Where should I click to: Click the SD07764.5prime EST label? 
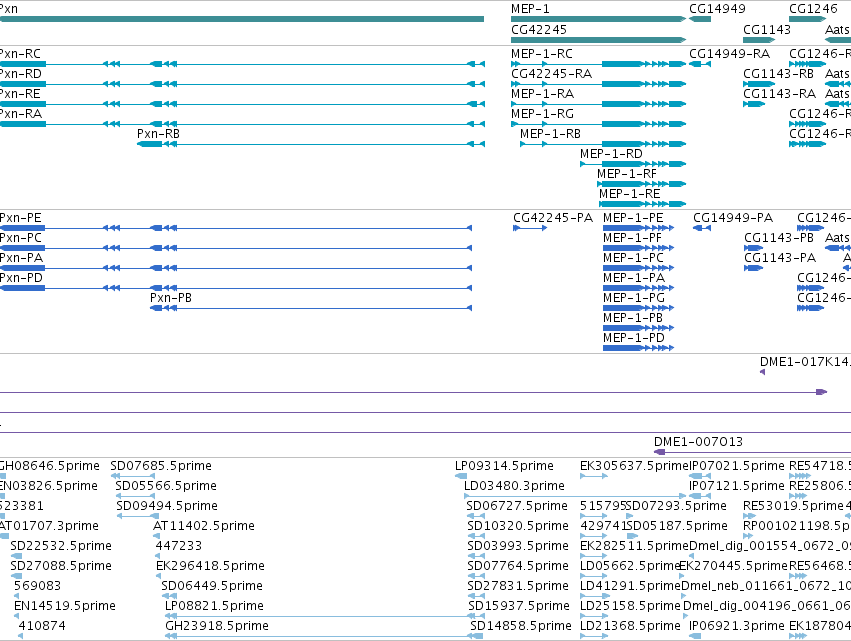coord(518,566)
